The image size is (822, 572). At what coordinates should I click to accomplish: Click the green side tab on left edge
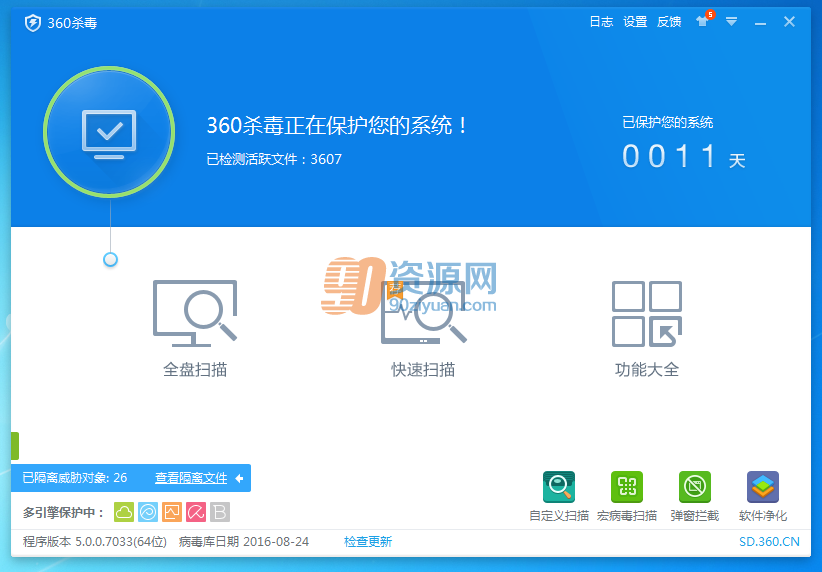(15, 446)
